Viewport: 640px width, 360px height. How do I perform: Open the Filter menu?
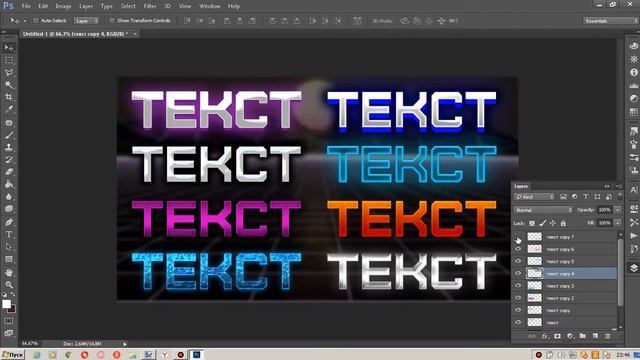click(x=150, y=6)
